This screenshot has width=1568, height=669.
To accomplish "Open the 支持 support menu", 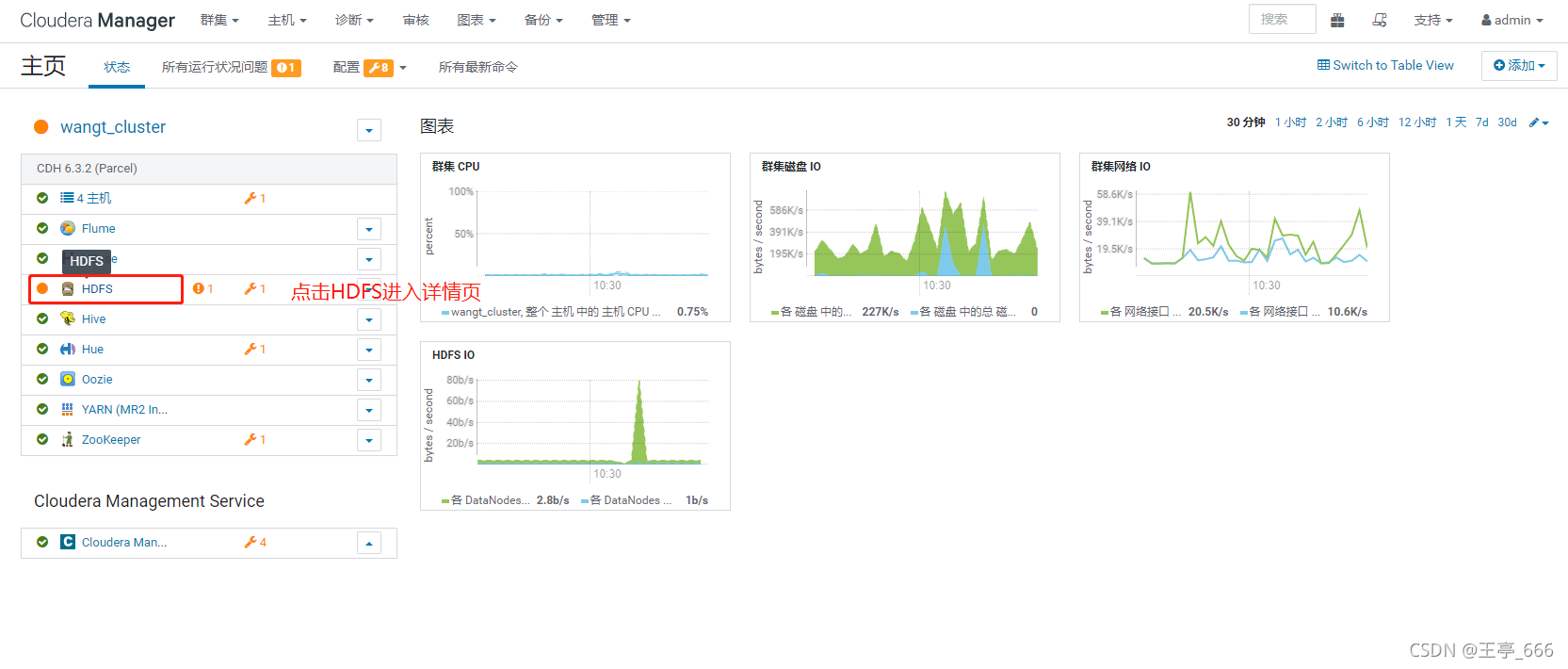I will [1433, 20].
